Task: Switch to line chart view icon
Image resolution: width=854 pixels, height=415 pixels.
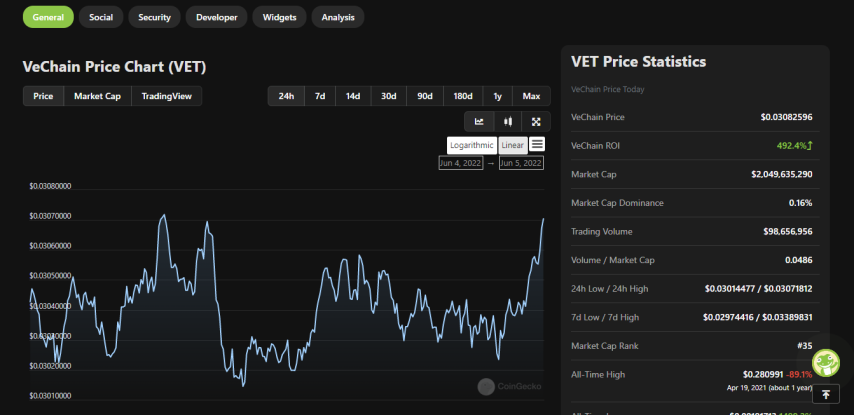Action: click(479, 121)
